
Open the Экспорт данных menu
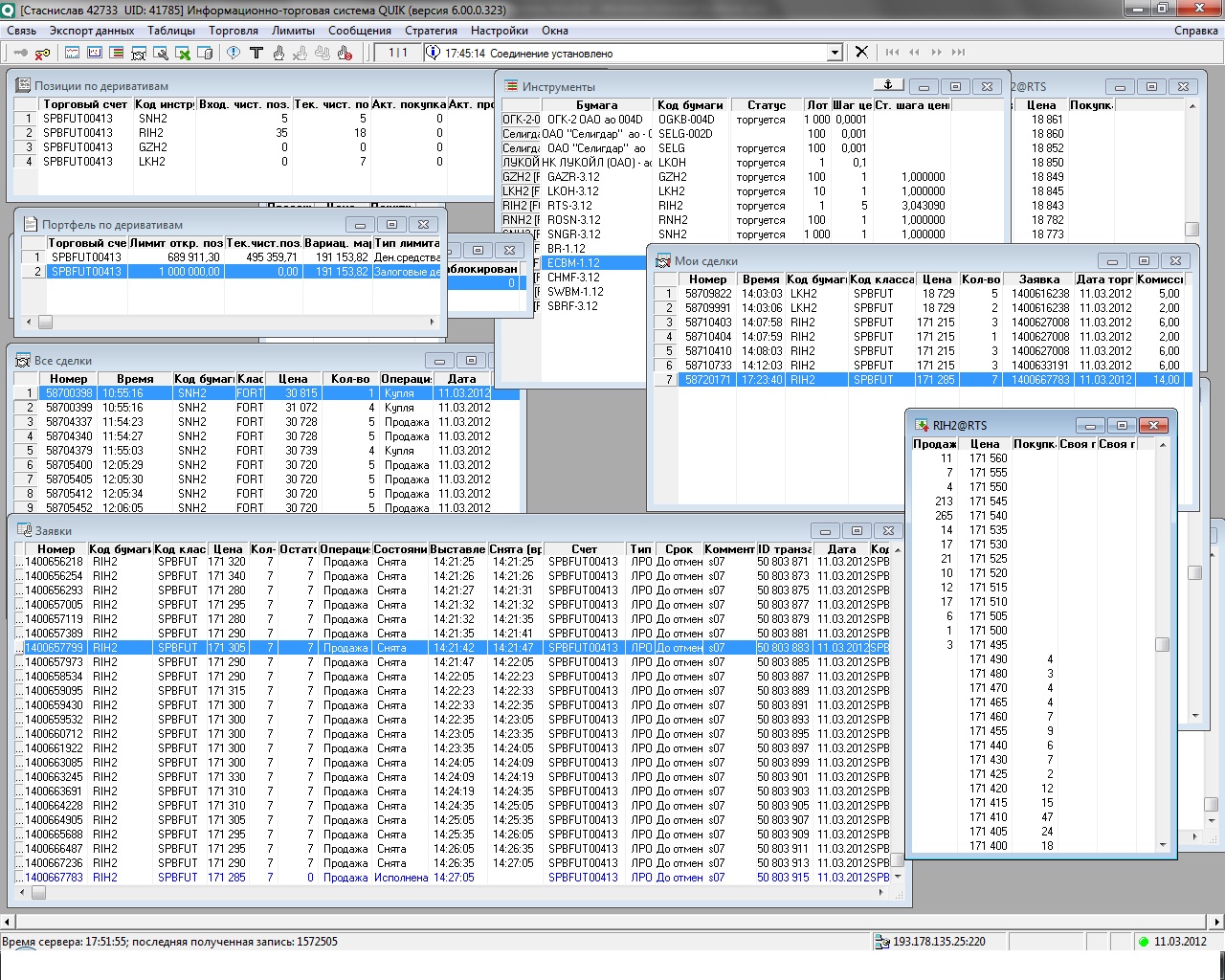tap(92, 31)
